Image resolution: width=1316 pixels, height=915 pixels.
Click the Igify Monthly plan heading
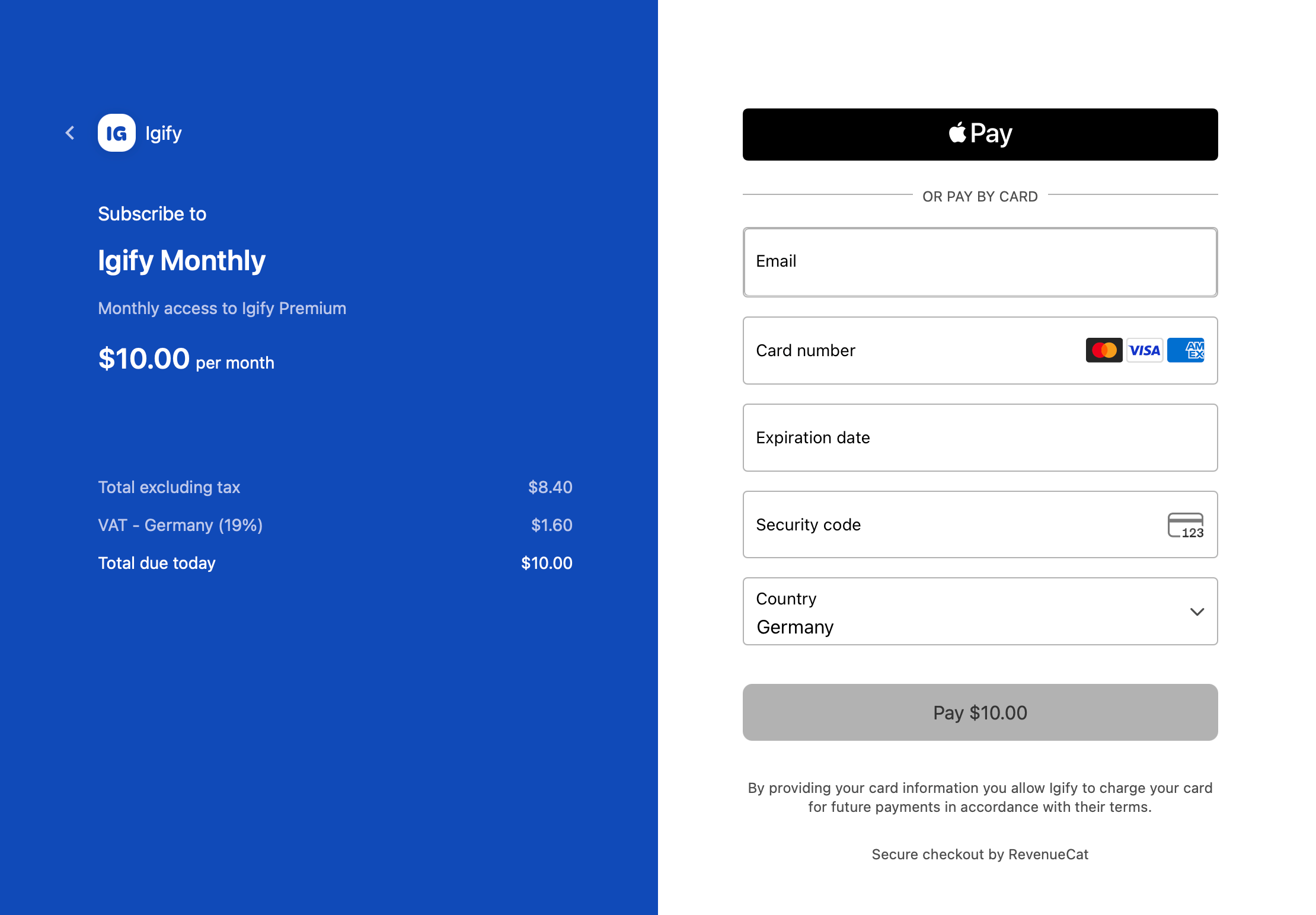tap(181, 261)
